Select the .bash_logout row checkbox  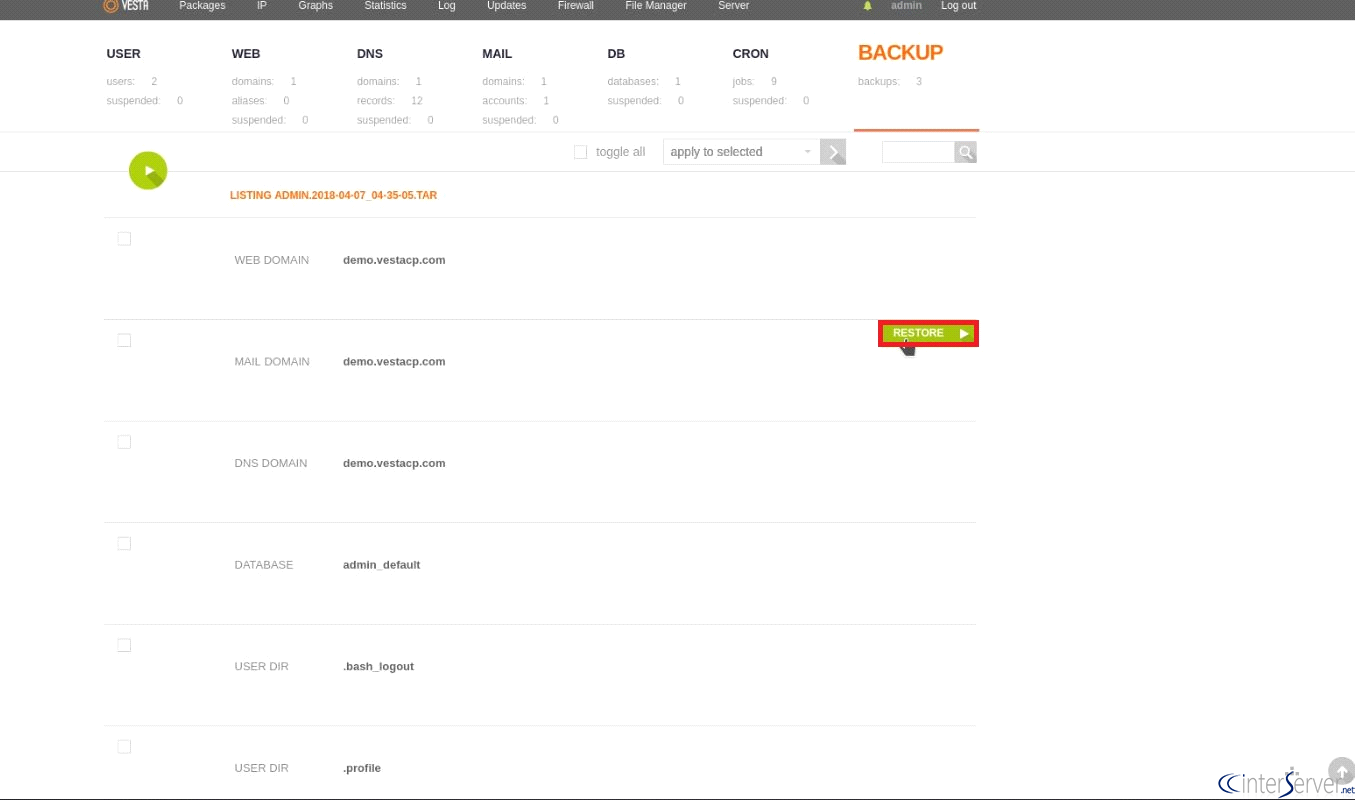point(124,646)
